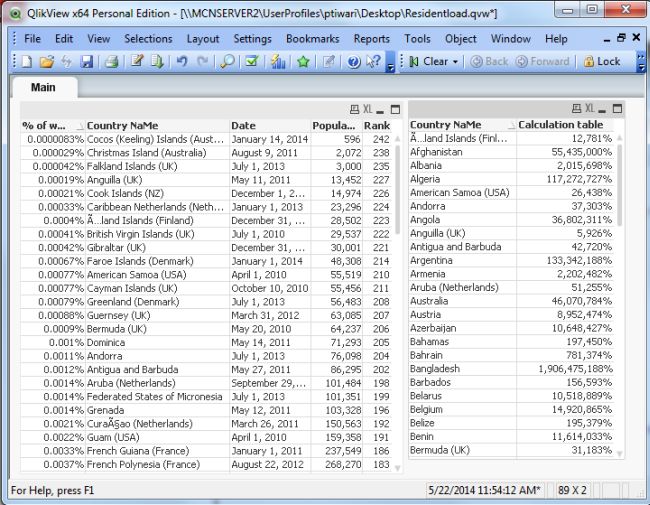
Task: Click sort indicator on % of w... column
Action: tap(80, 126)
